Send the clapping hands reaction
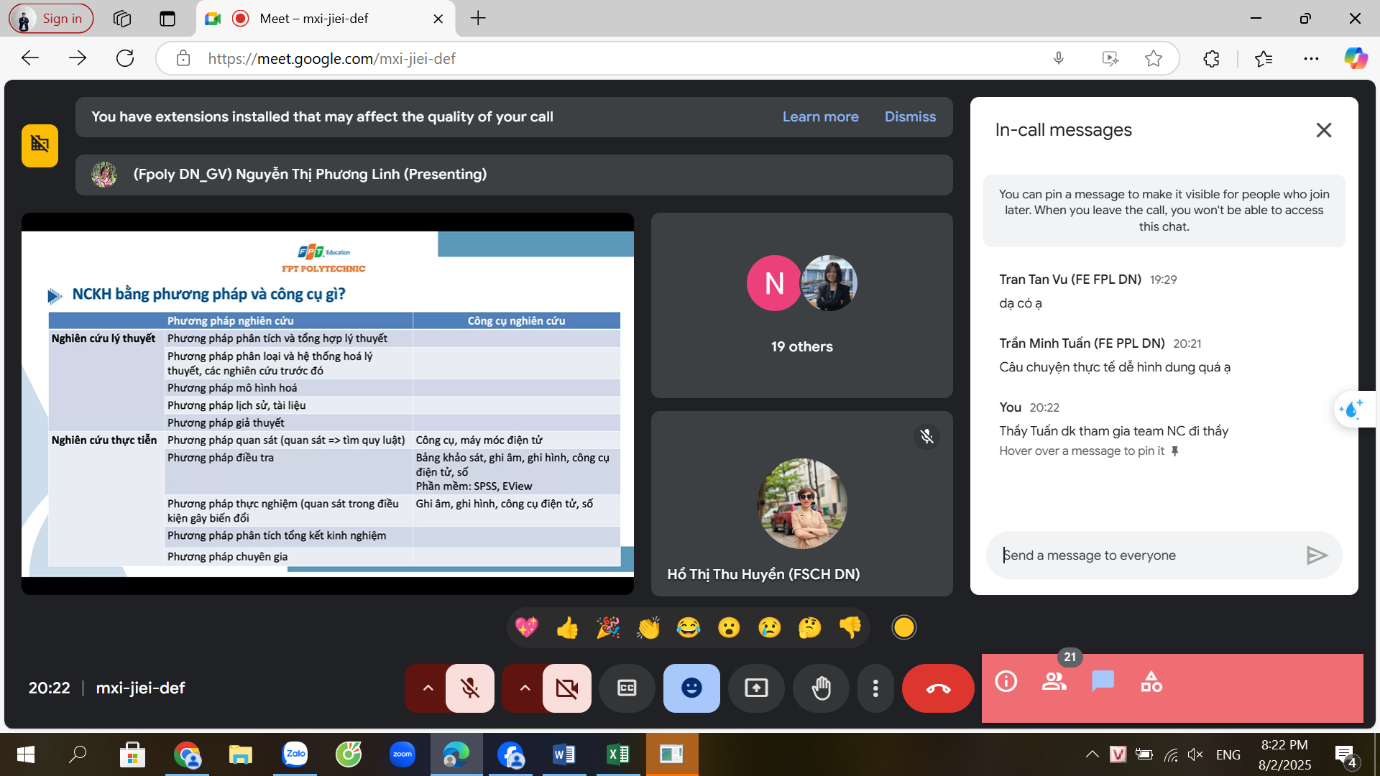The width and height of the screenshot is (1380, 776). 648,627
